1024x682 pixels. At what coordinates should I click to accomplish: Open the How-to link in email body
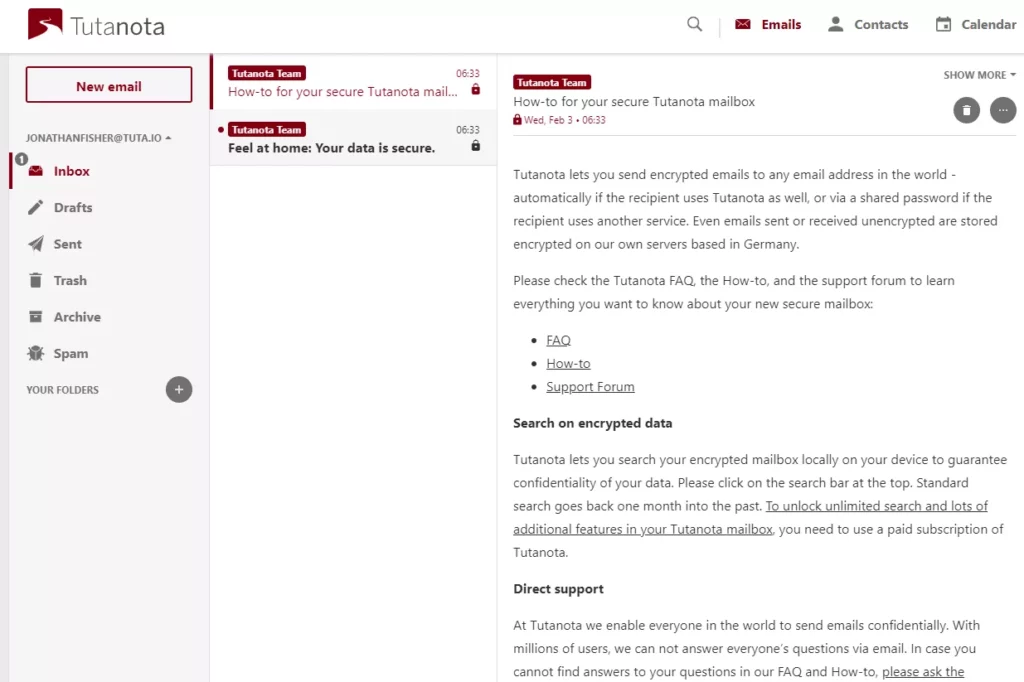(568, 364)
